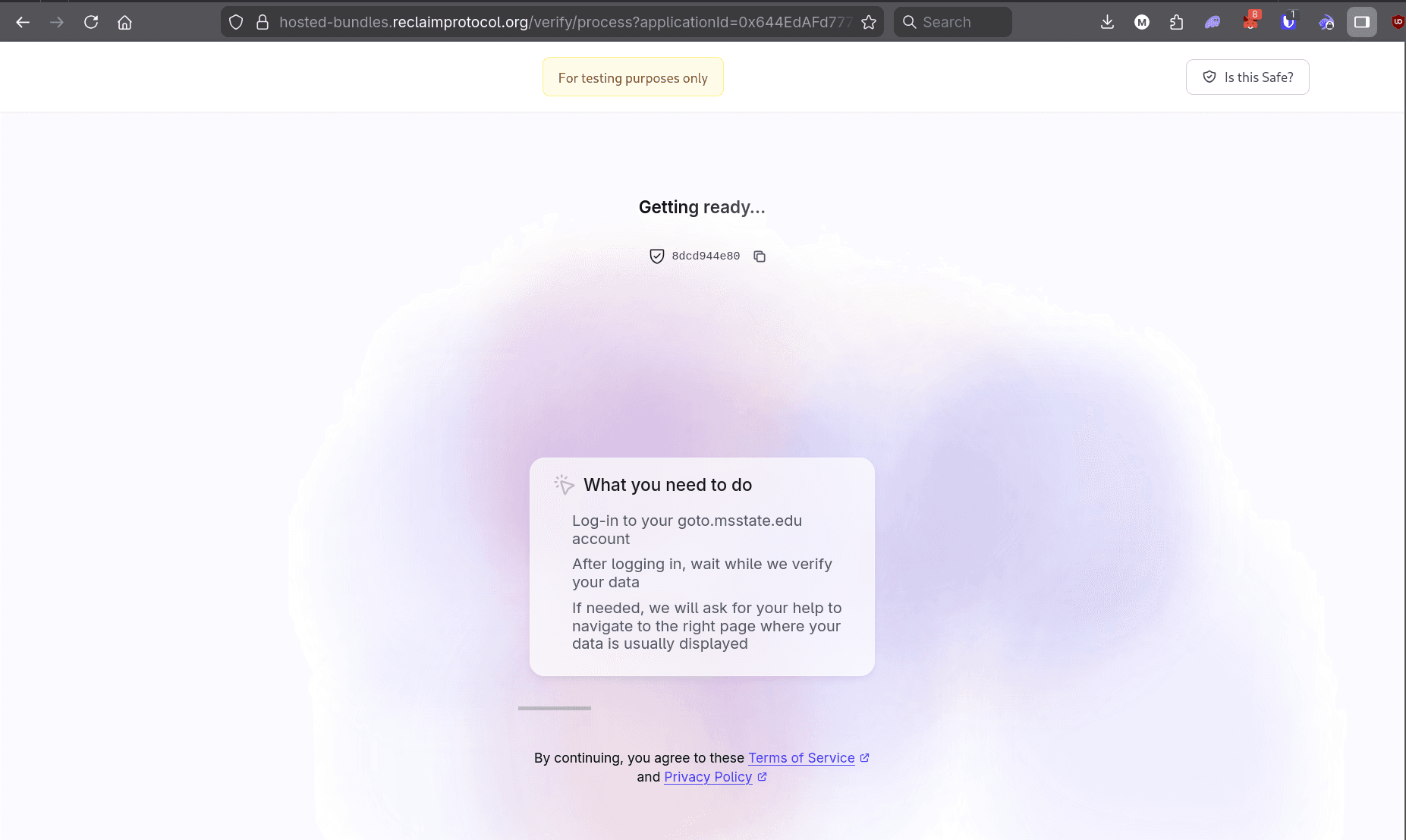The image size is (1406, 840).
Task: Open the Phantom ghost wallet extension
Action: tap(1213, 22)
